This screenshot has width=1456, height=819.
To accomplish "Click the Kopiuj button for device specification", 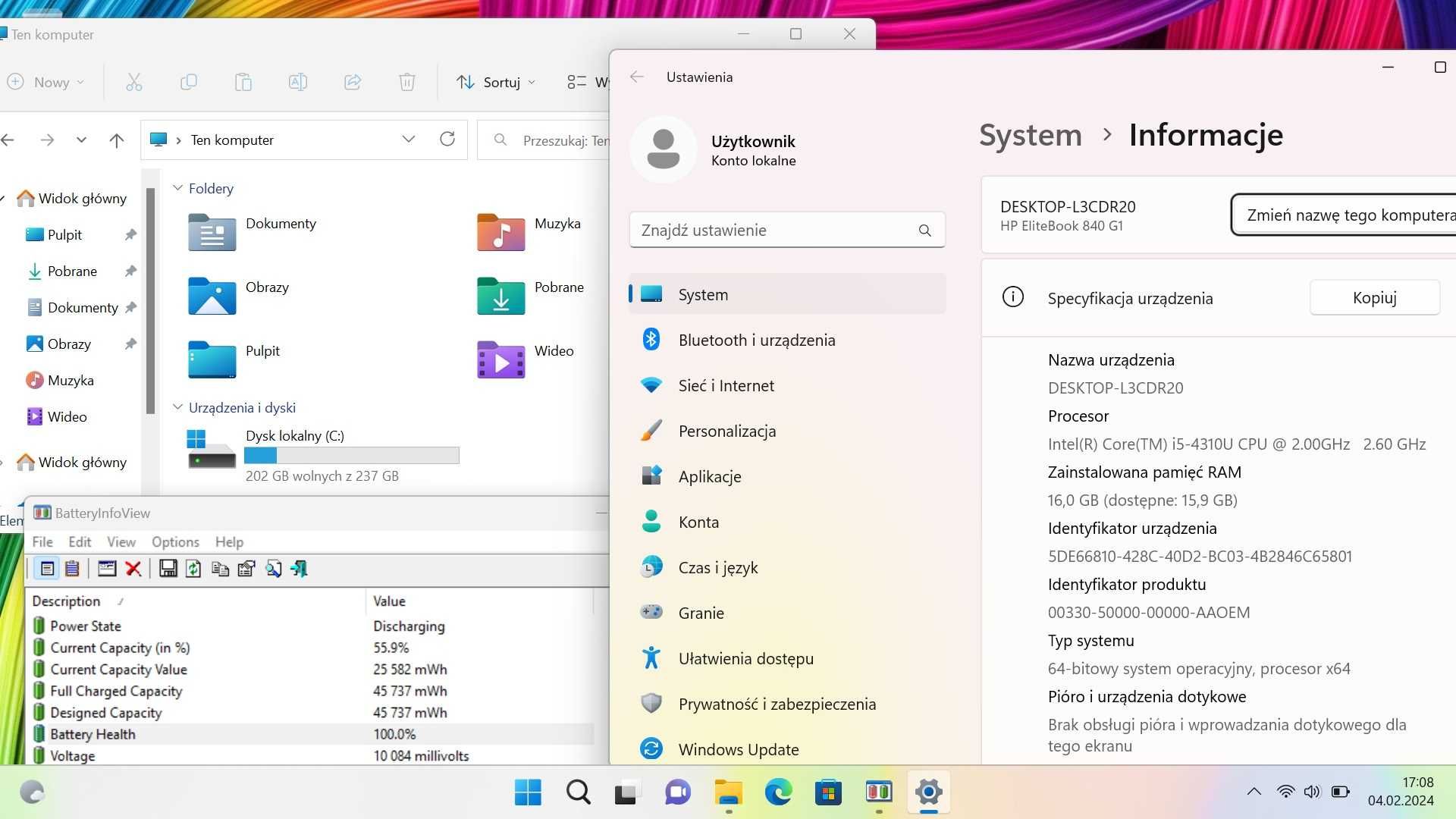I will [1374, 297].
